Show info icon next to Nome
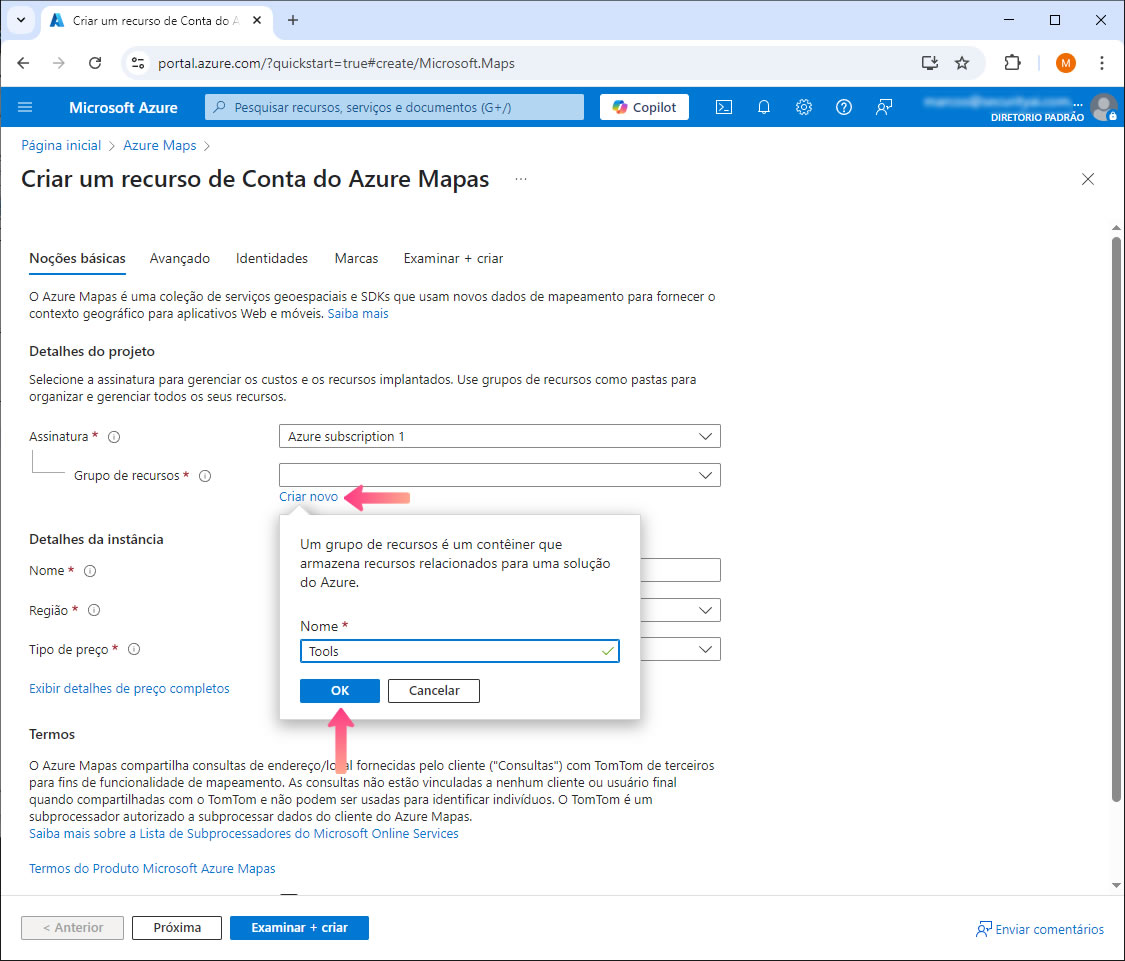1125x961 pixels. (x=90, y=571)
